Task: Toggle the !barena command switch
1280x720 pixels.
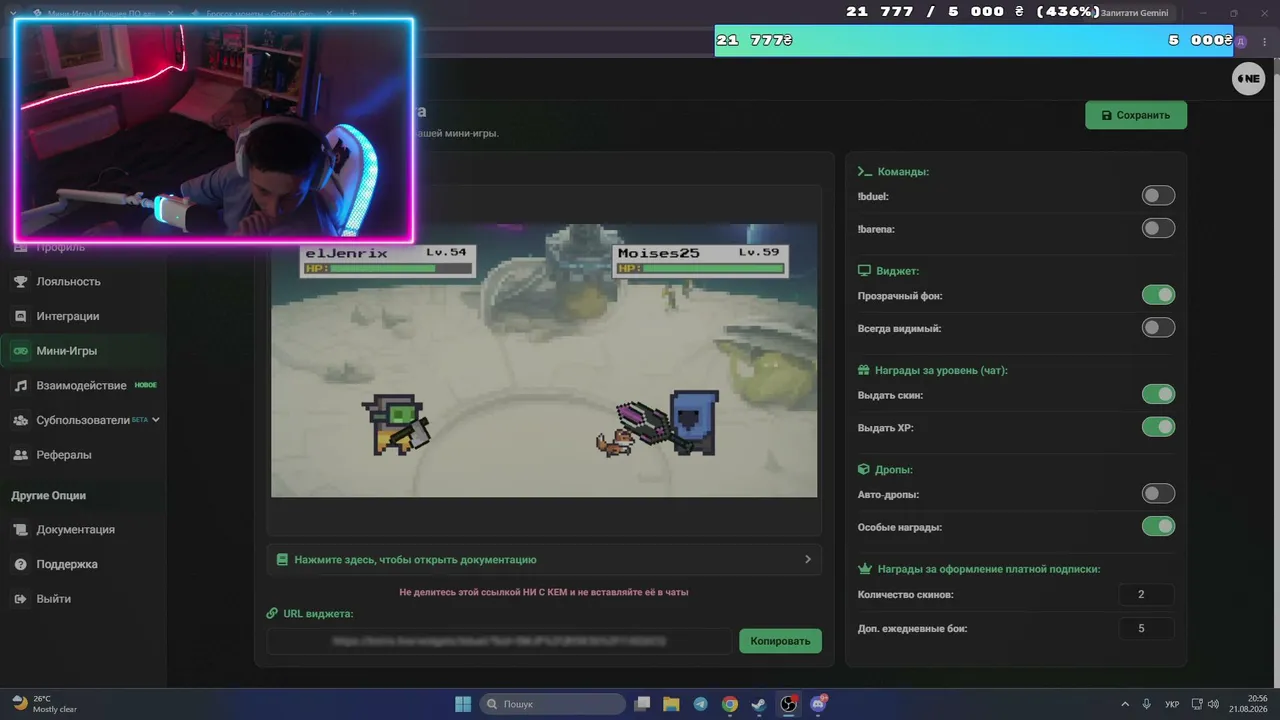Action: click(1158, 229)
